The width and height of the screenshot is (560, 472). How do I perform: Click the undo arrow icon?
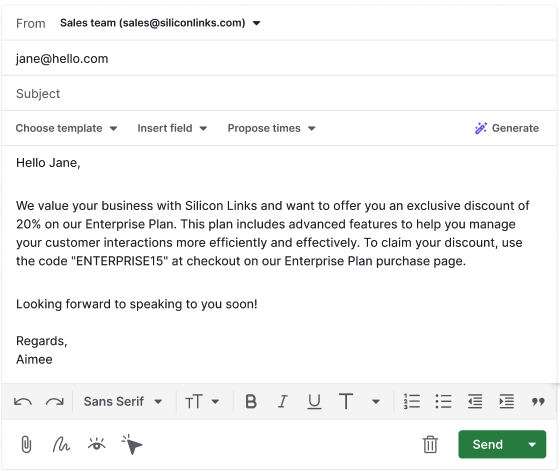coord(23,402)
